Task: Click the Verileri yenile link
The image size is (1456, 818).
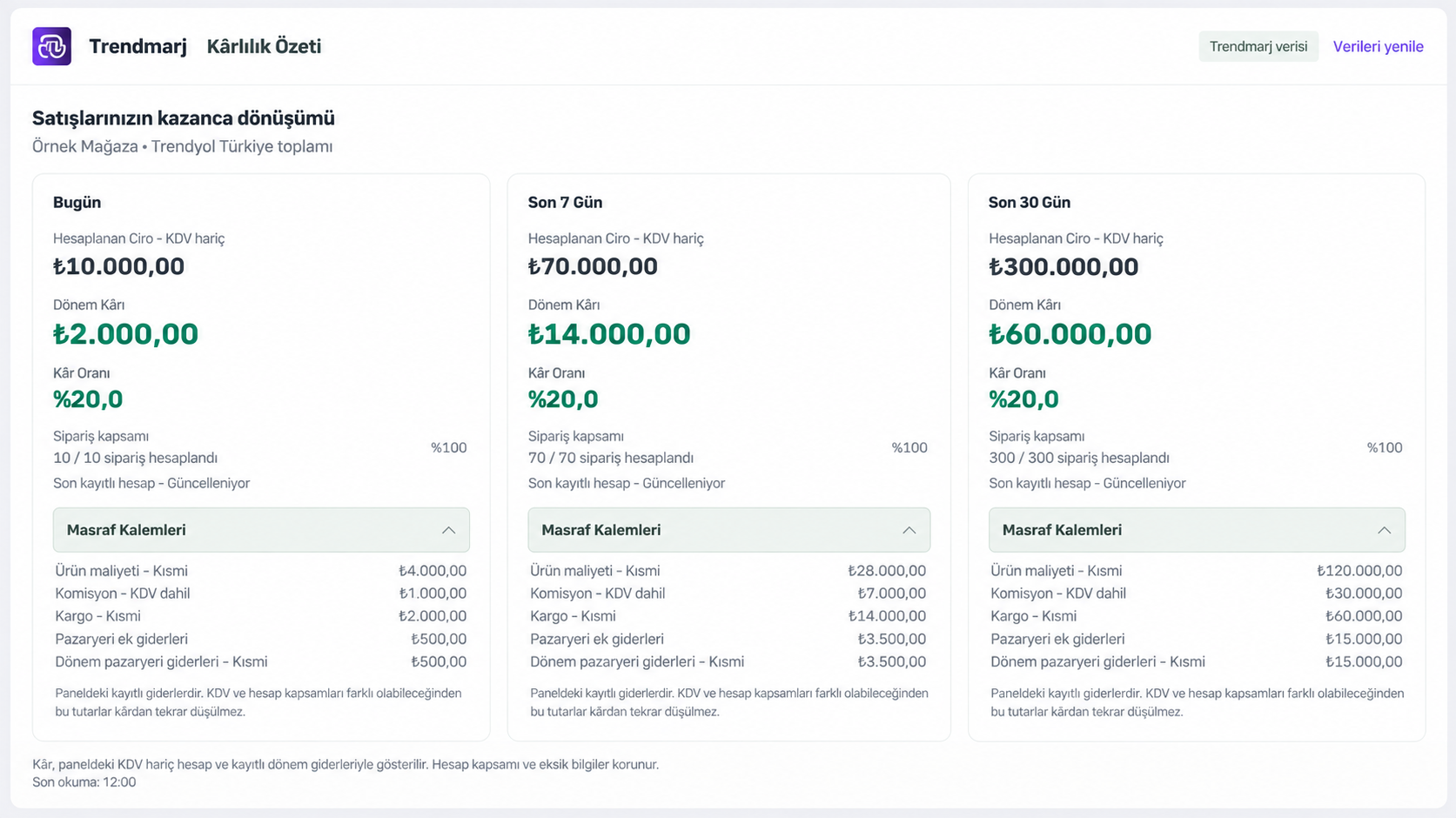Action: (1378, 46)
